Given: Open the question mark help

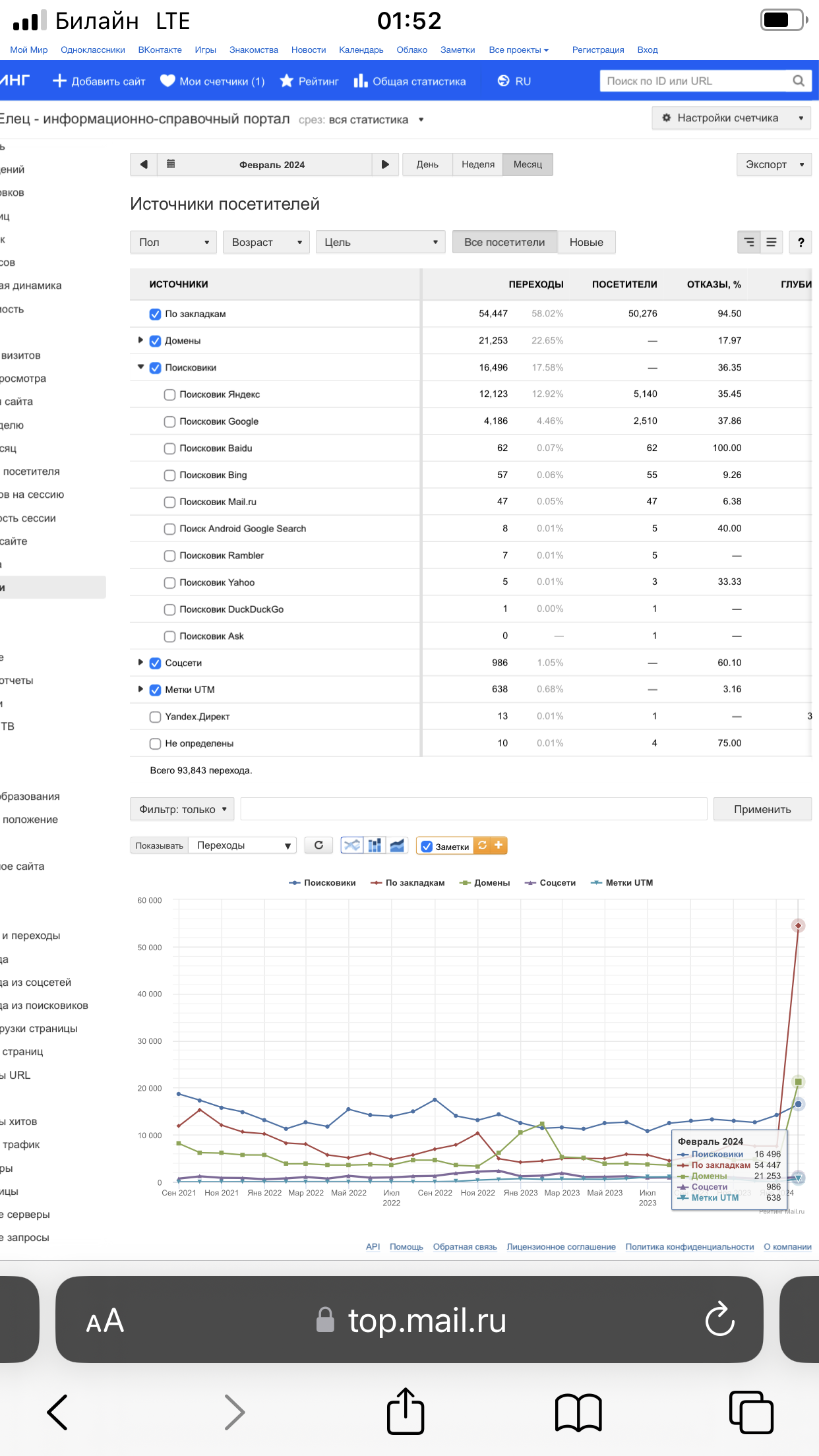Looking at the screenshot, I should [x=801, y=242].
